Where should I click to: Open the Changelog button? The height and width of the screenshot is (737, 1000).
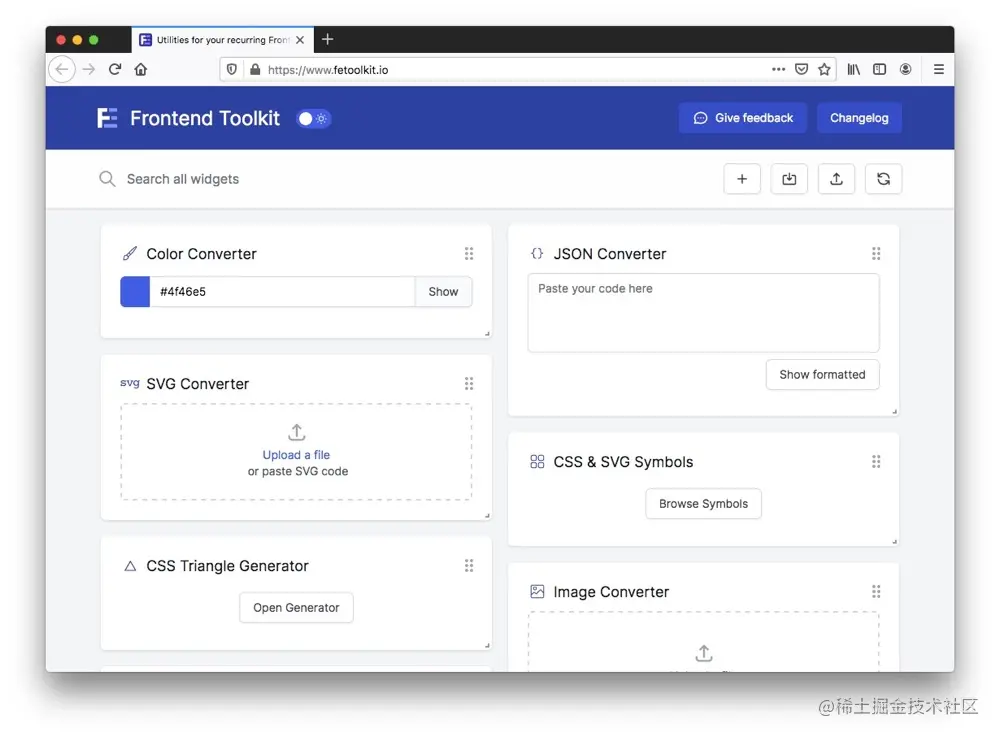tap(859, 118)
